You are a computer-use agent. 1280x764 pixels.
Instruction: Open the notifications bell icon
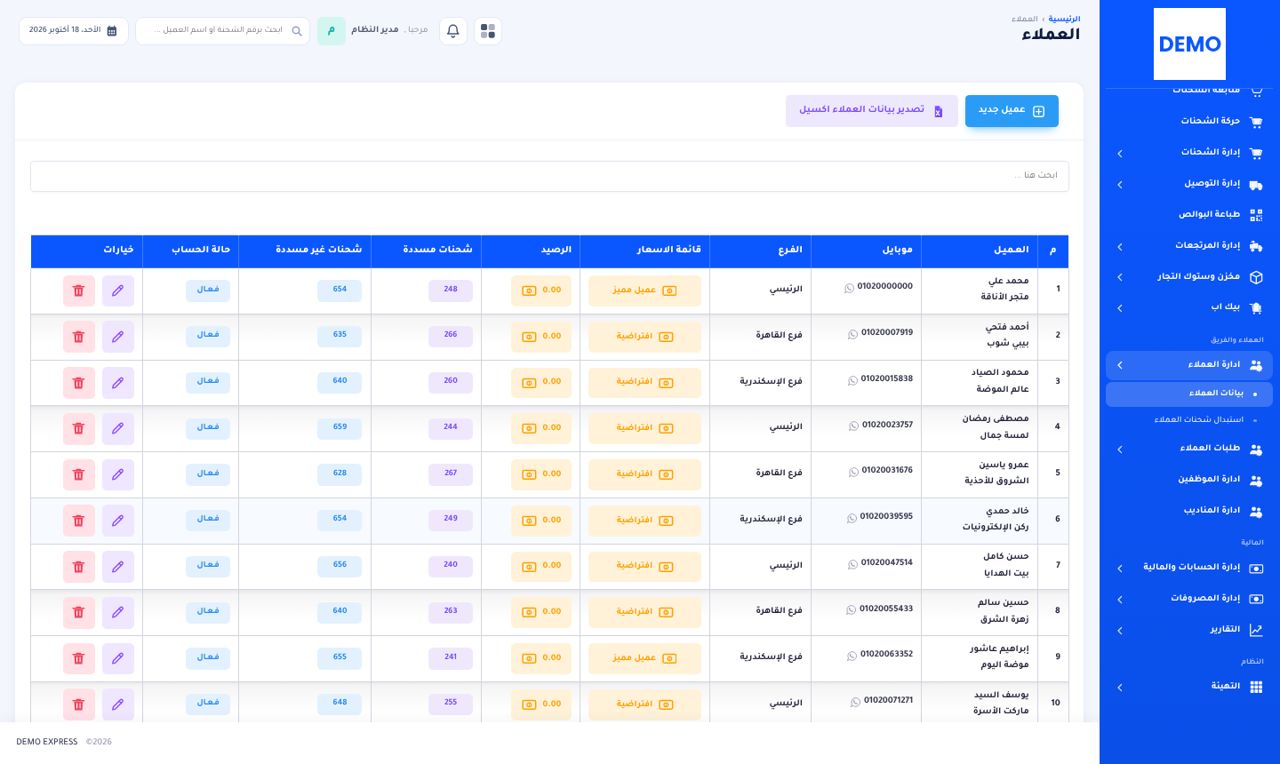click(x=453, y=31)
